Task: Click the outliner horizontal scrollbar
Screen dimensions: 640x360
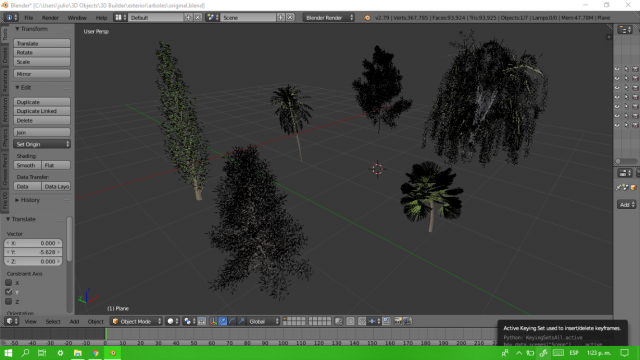Action: [x=627, y=161]
